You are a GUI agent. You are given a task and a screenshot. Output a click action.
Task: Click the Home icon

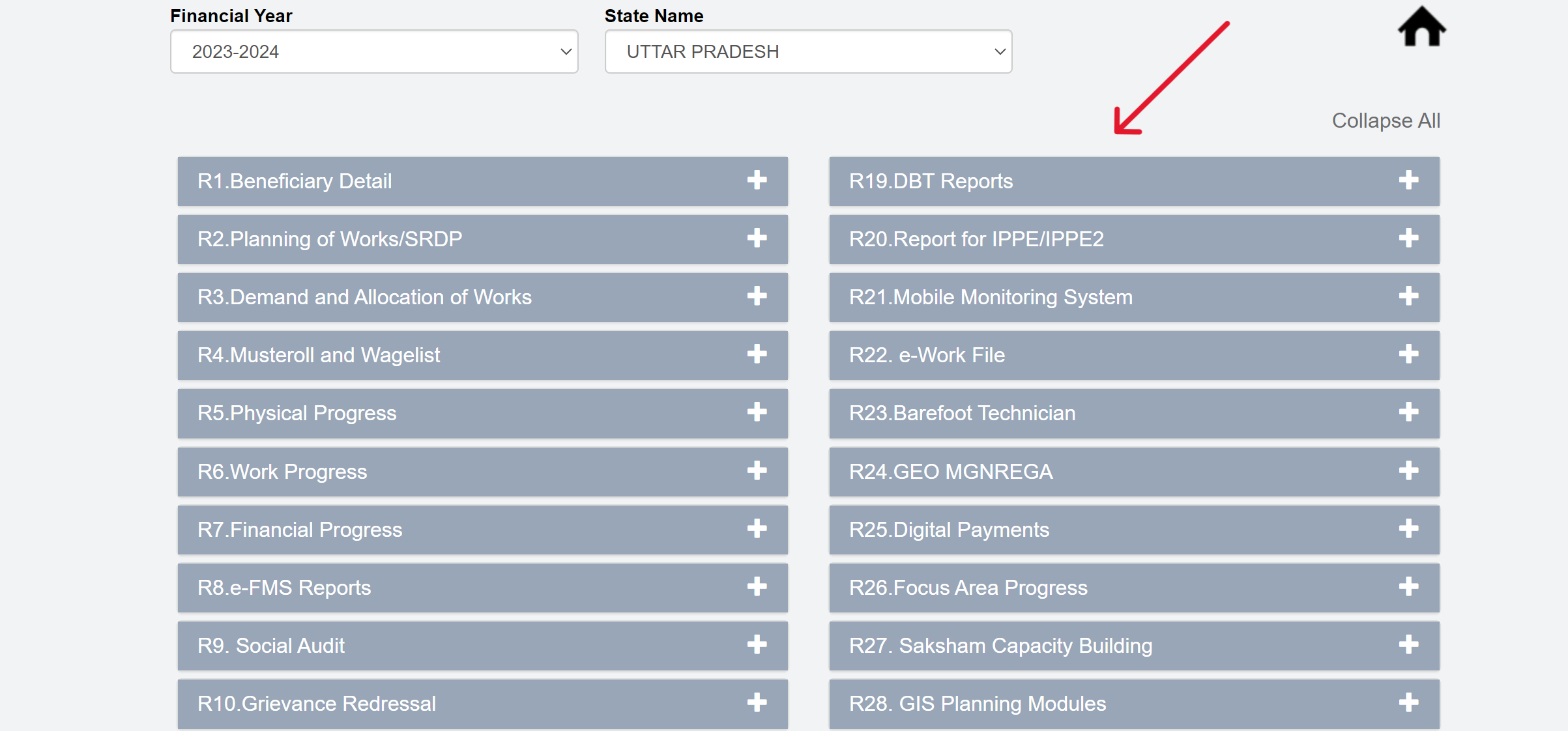1421,27
